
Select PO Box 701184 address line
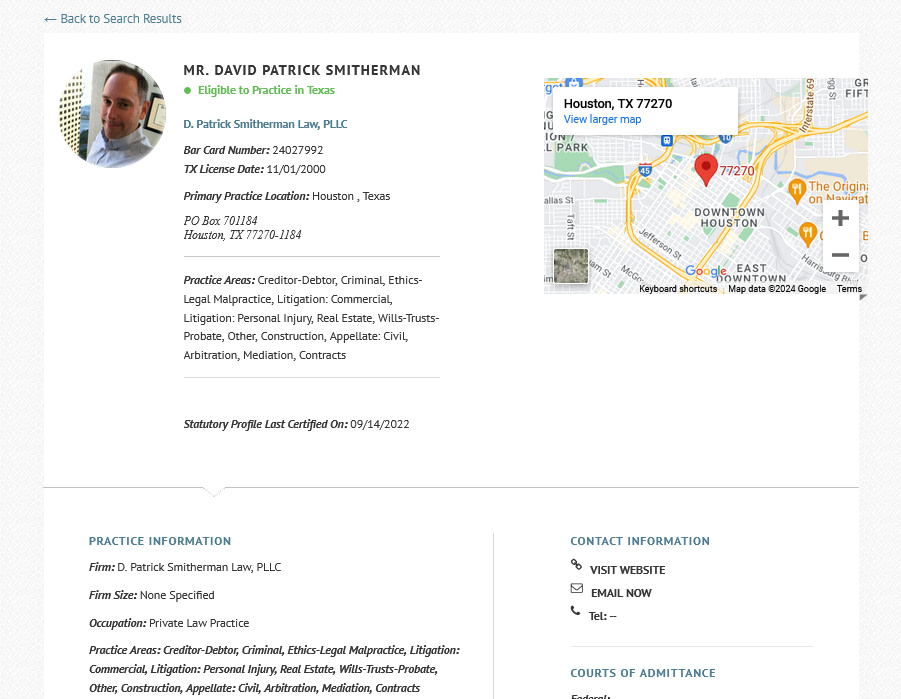pos(221,221)
